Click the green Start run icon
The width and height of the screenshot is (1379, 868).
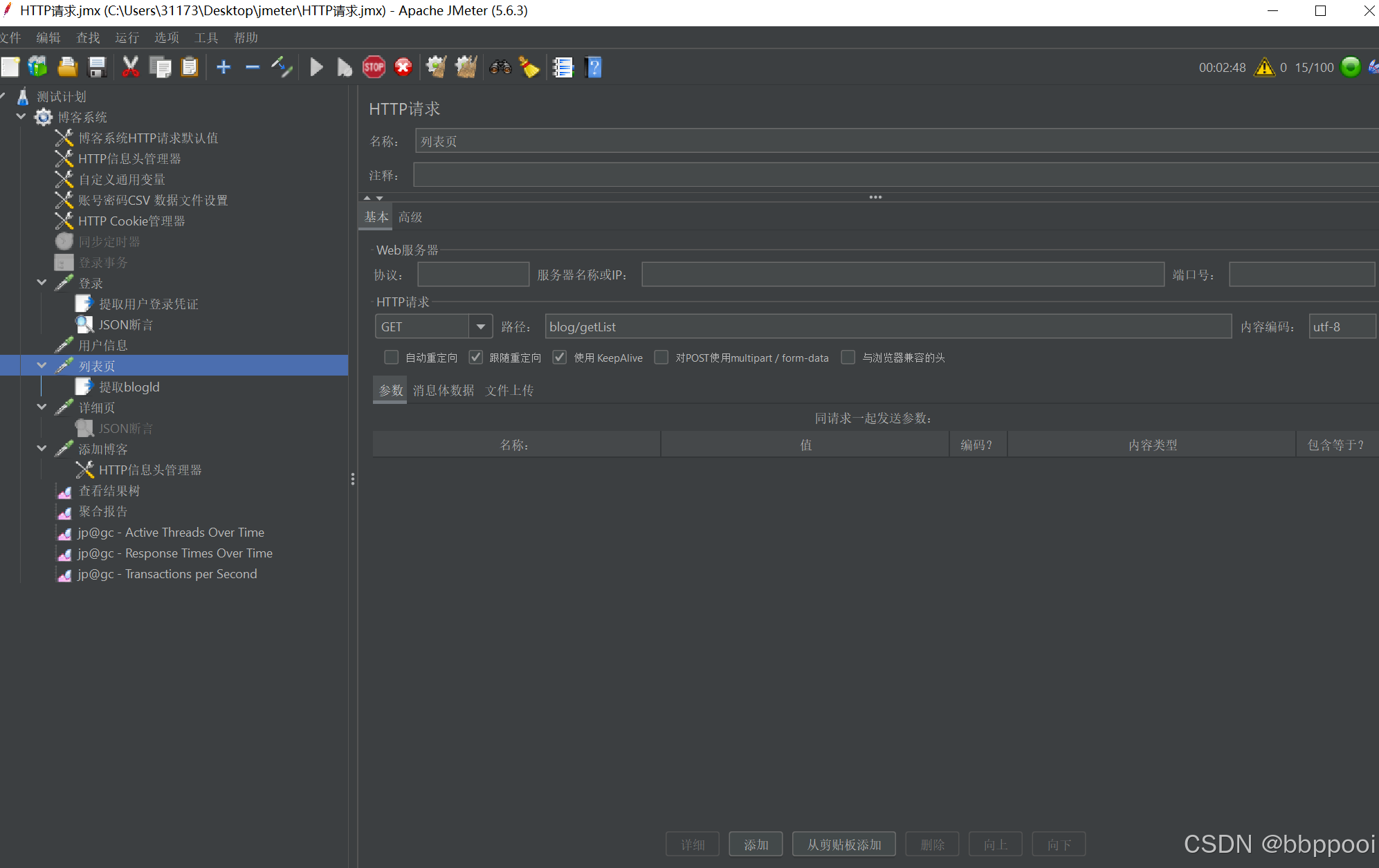316,67
